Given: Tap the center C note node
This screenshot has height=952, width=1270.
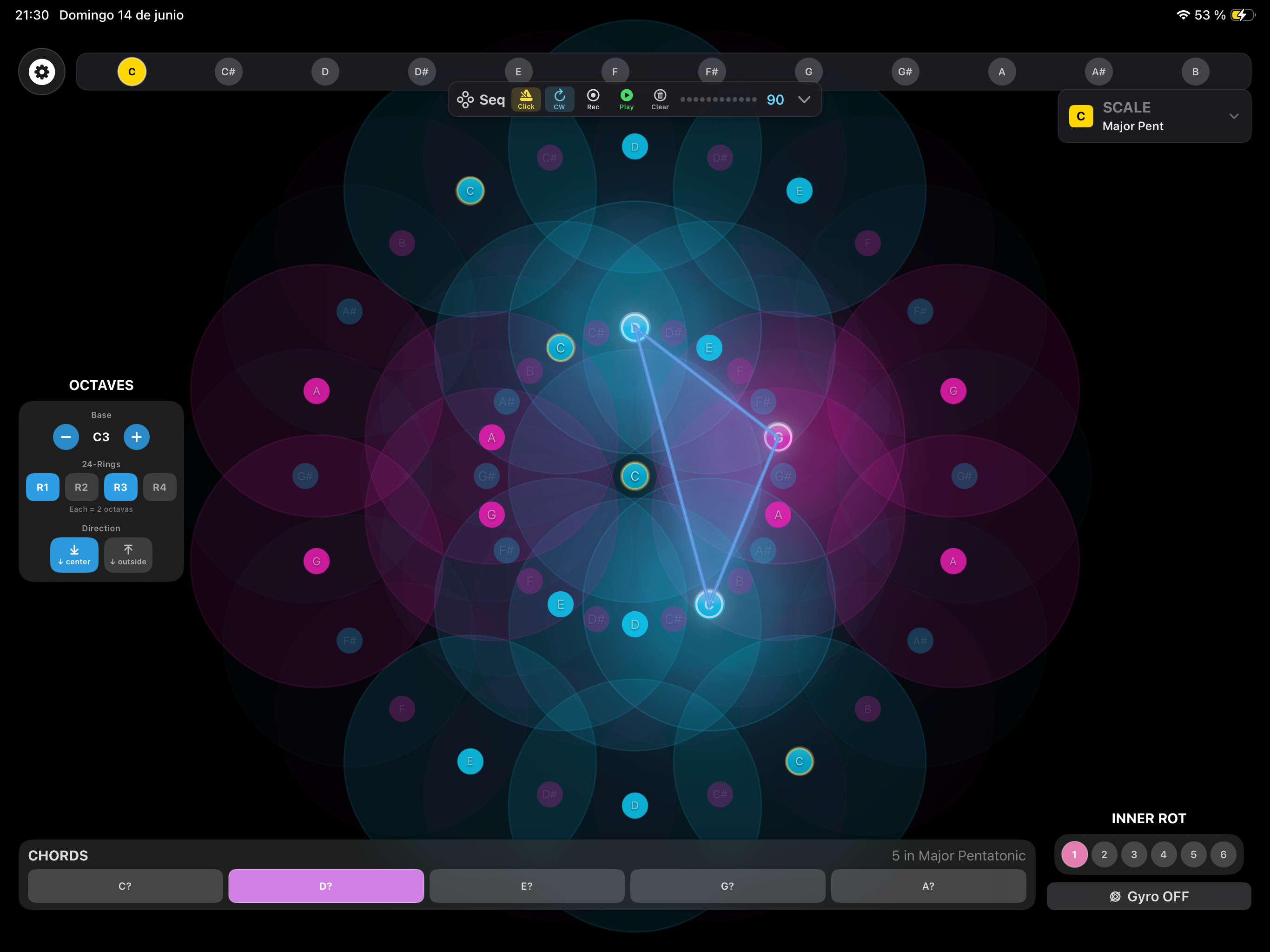Looking at the screenshot, I should click(635, 476).
